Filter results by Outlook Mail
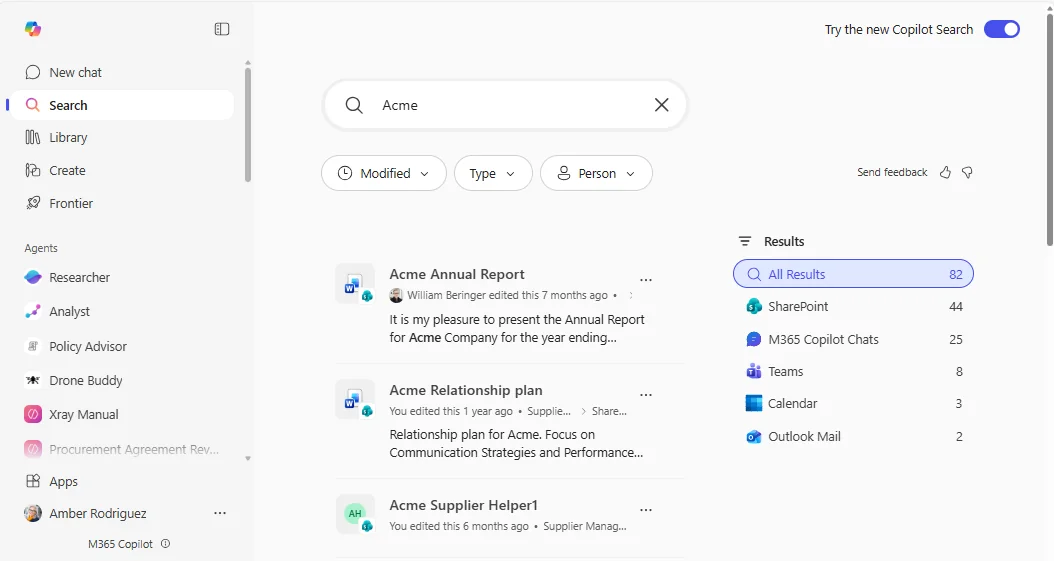This screenshot has width=1054, height=561. point(853,437)
